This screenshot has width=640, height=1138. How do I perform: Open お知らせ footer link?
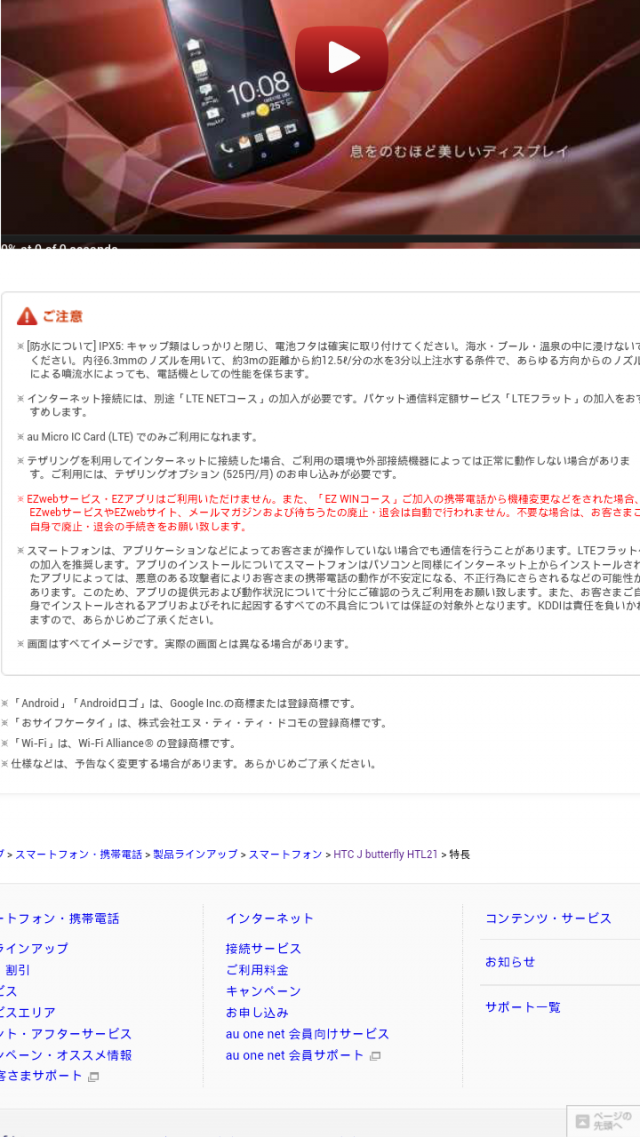point(509,962)
